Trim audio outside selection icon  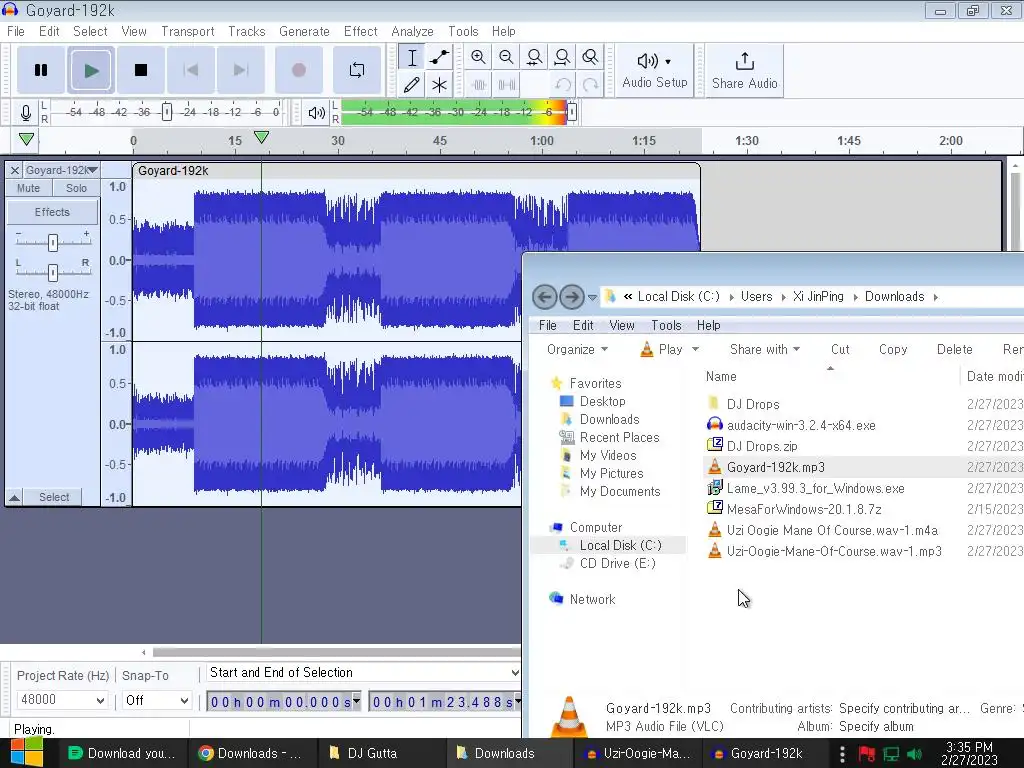point(478,85)
